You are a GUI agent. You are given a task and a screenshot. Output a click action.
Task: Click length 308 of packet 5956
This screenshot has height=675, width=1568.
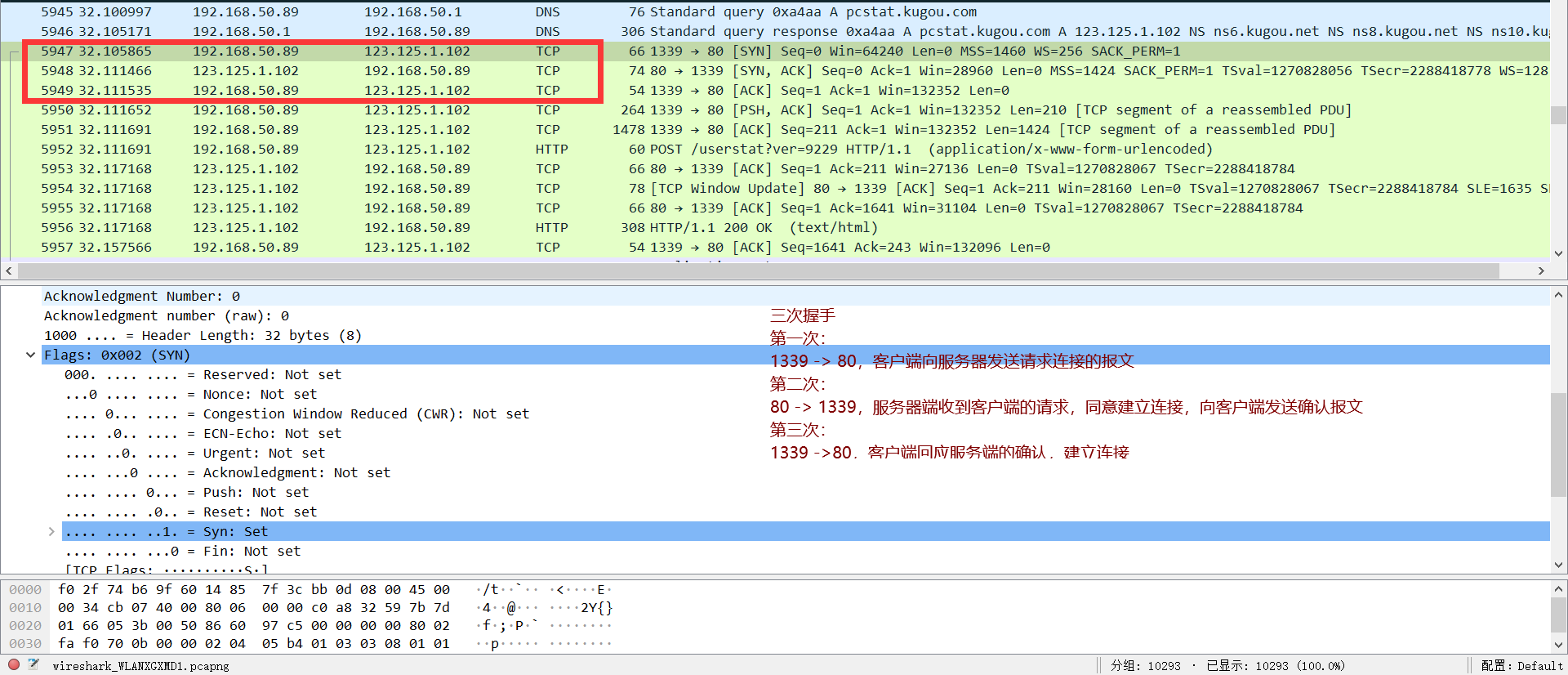point(633,227)
